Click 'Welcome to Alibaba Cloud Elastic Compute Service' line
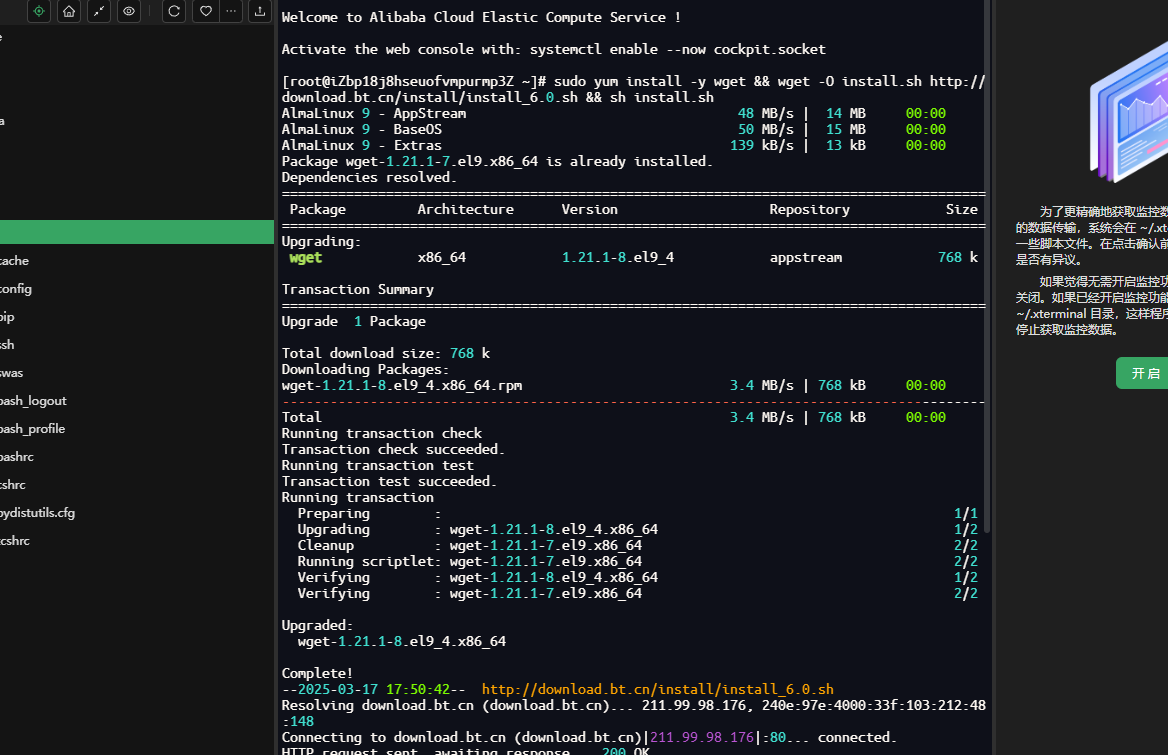1168x755 pixels. [481, 17]
